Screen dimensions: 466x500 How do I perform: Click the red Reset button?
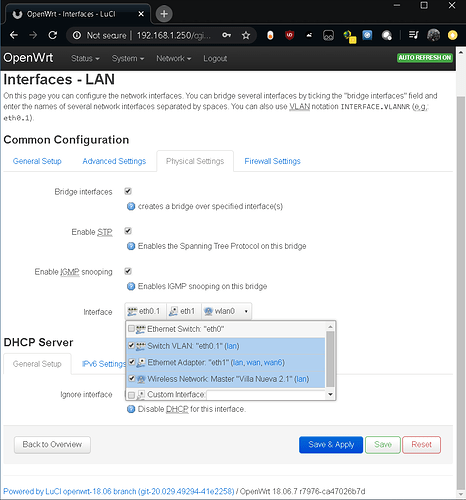(x=421, y=445)
